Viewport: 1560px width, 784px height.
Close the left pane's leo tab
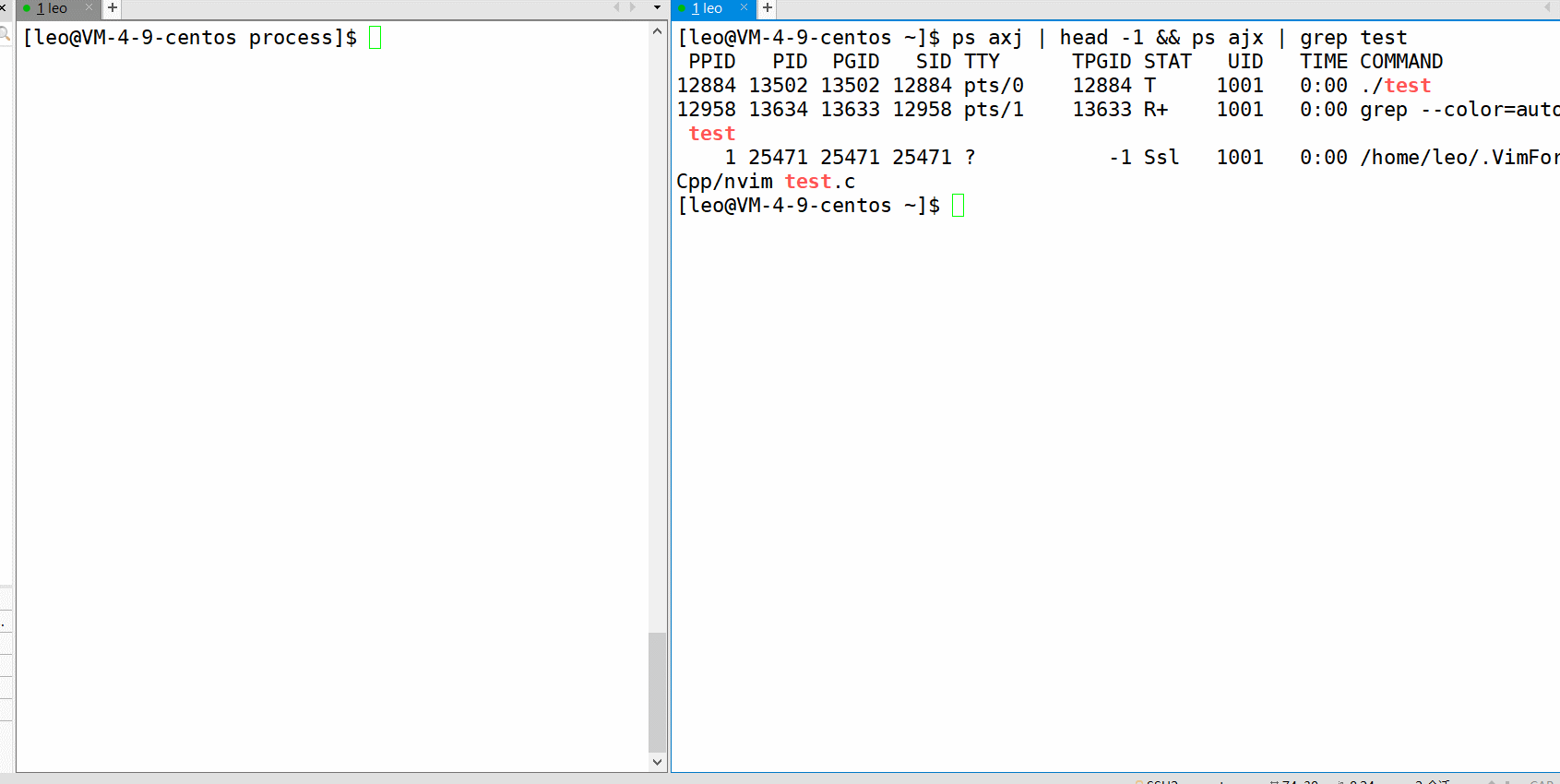(x=89, y=8)
